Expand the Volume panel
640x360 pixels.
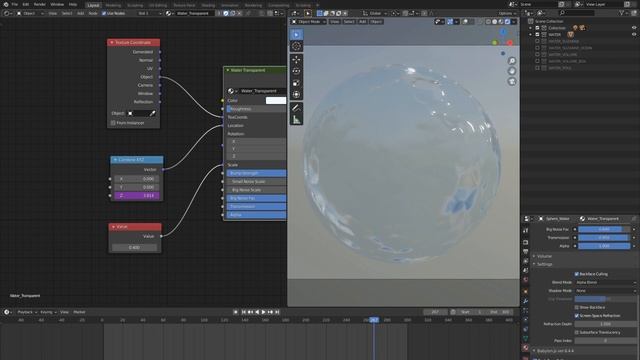point(544,256)
